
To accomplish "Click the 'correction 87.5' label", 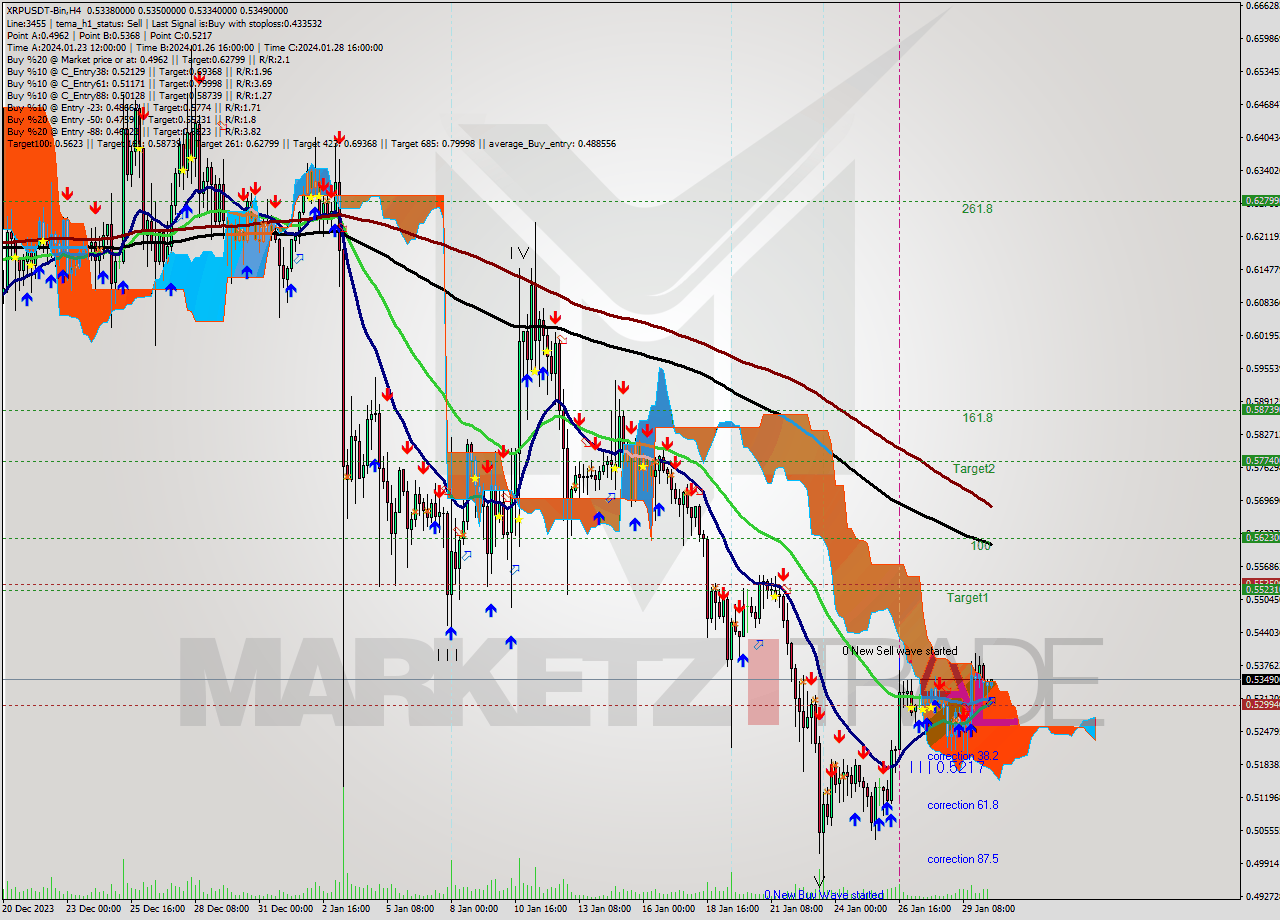I will coord(962,859).
